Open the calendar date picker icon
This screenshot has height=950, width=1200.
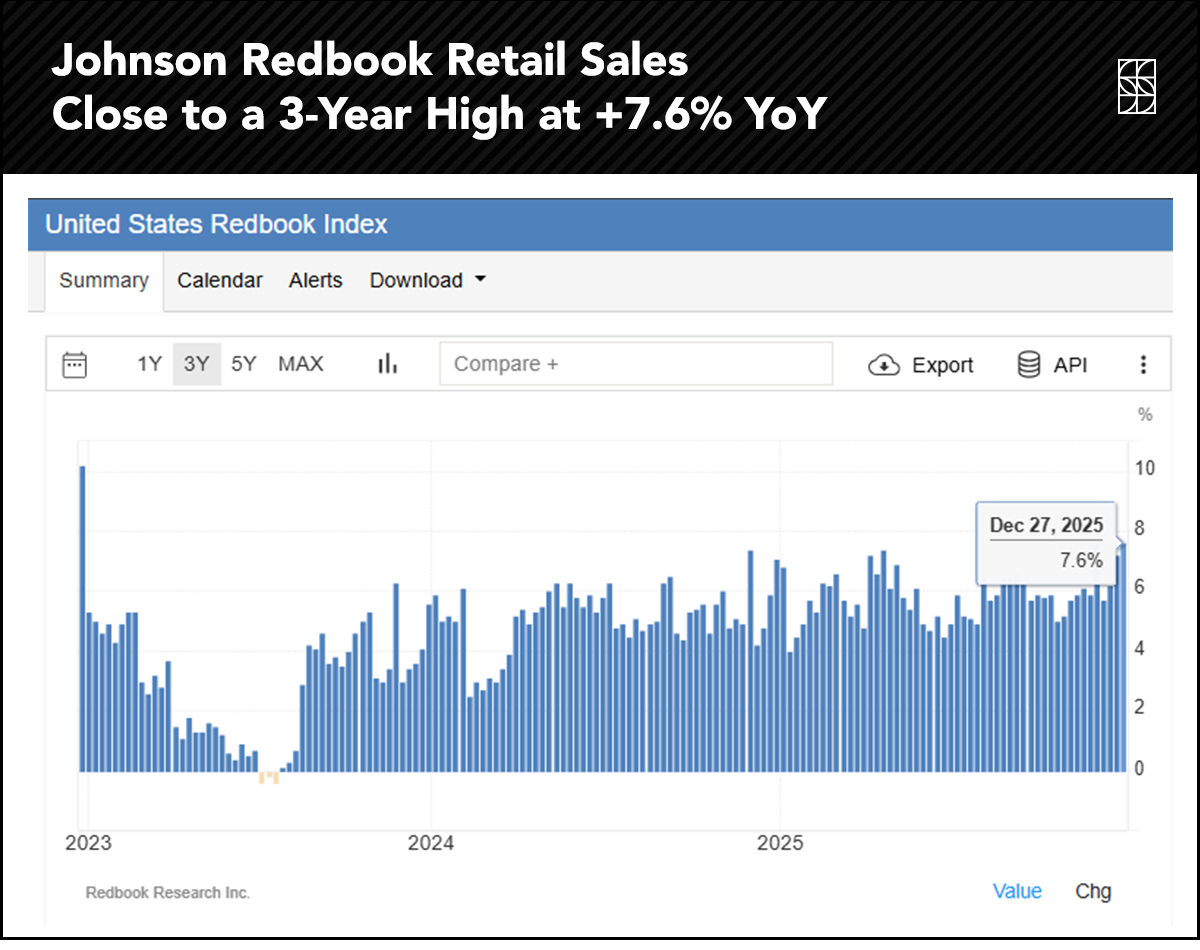(x=75, y=365)
